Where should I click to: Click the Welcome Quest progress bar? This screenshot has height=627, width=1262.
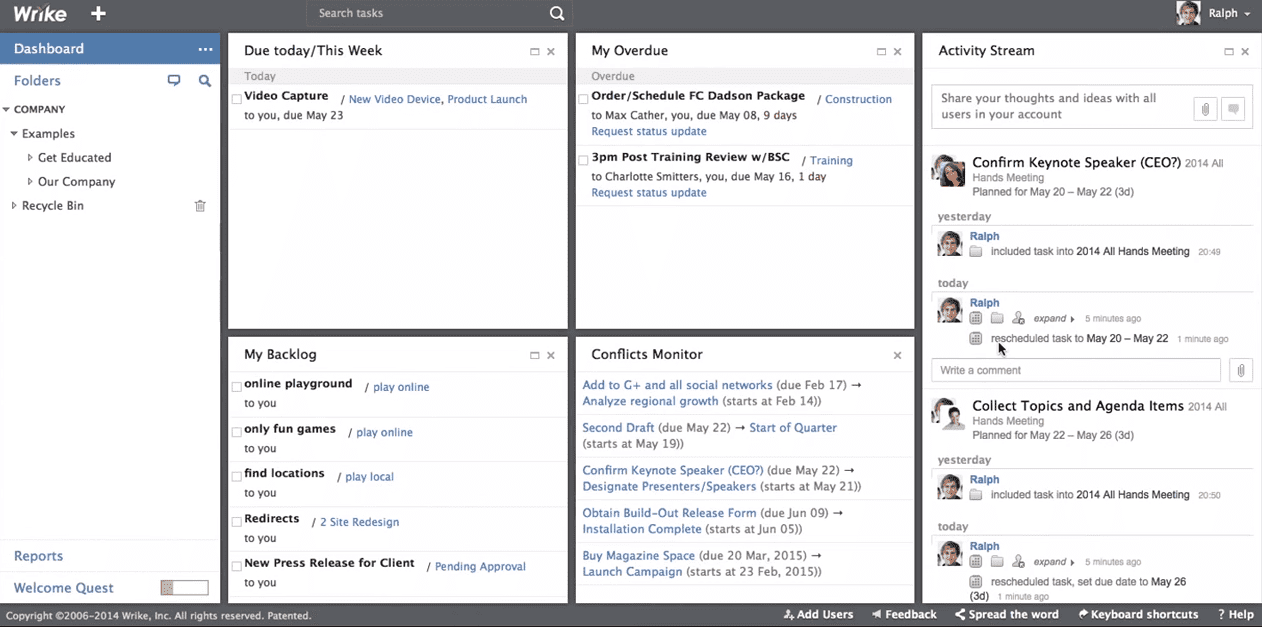click(185, 588)
